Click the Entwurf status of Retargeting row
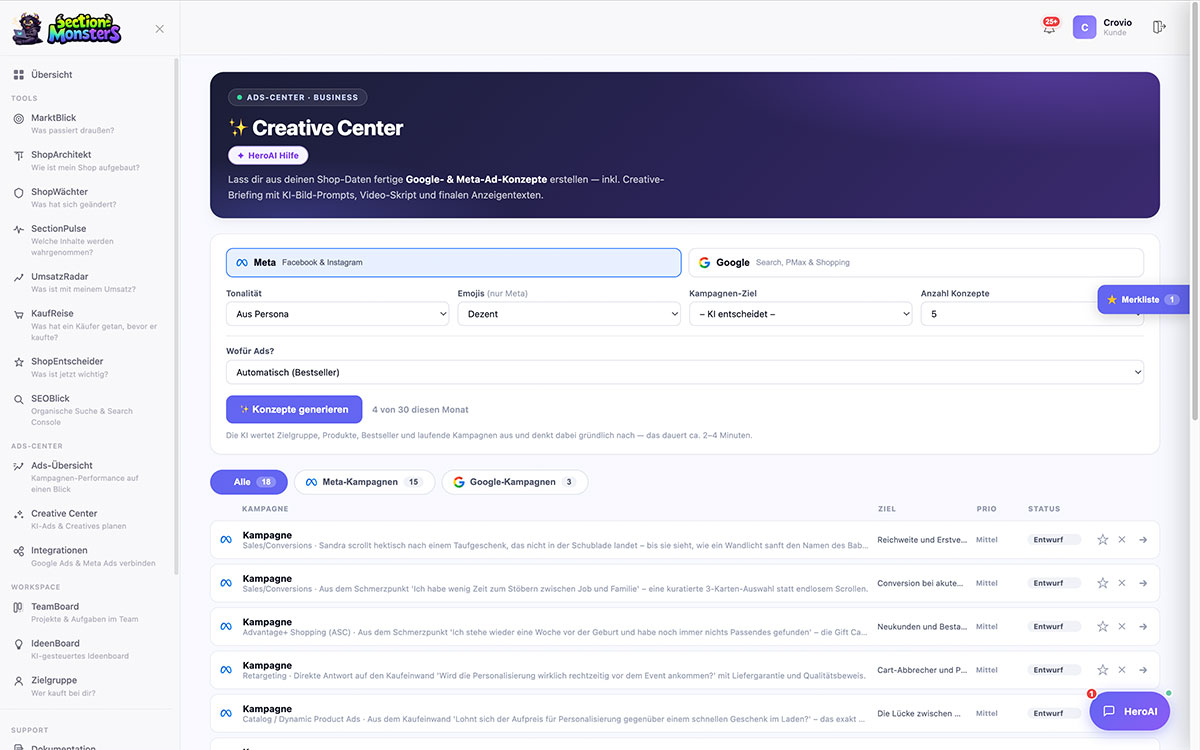Screen dimensions: 1200x750 tap(1054, 670)
